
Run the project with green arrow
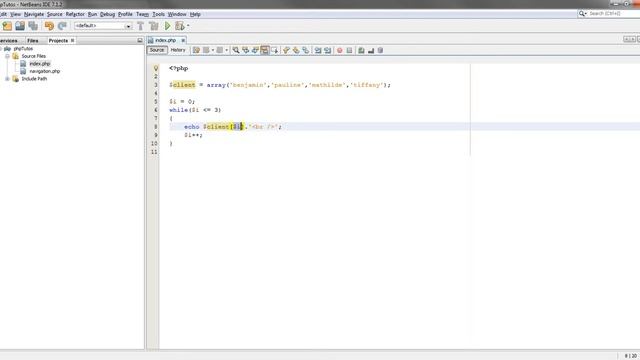[167, 26]
